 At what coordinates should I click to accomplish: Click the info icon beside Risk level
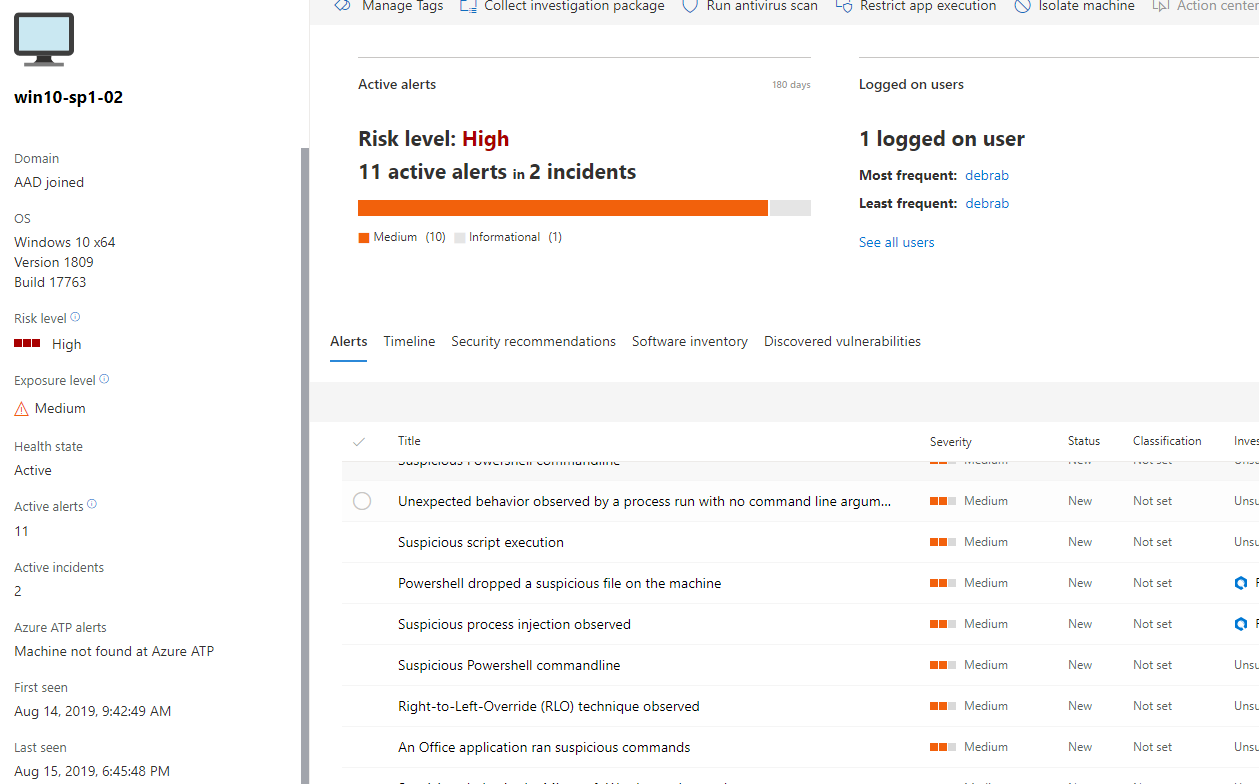pos(75,318)
